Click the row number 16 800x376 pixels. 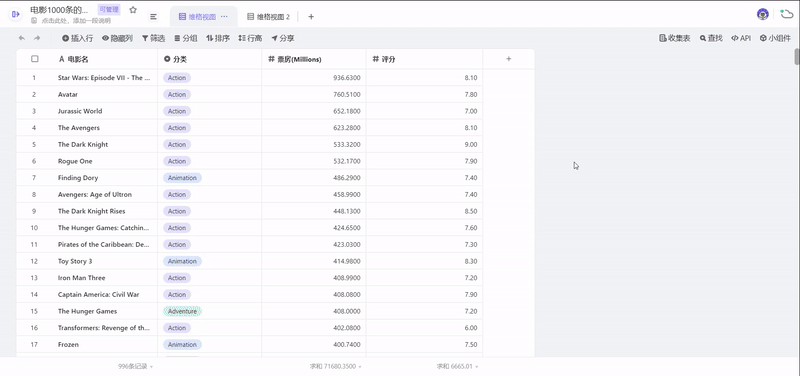pyautogui.click(x=34, y=328)
